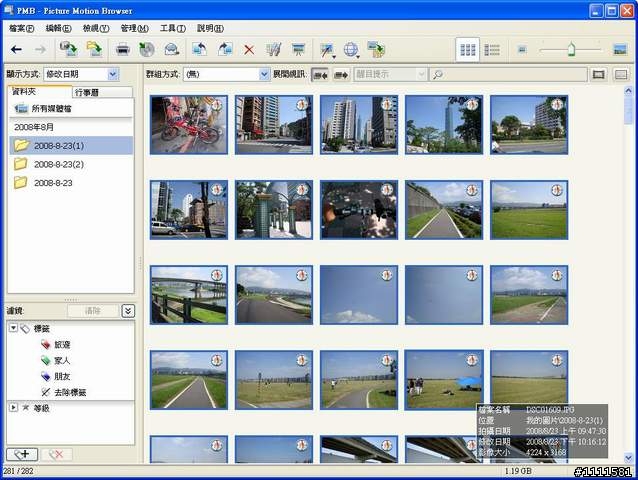Switch to detailed list view
638x480 pixels.
[492, 50]
